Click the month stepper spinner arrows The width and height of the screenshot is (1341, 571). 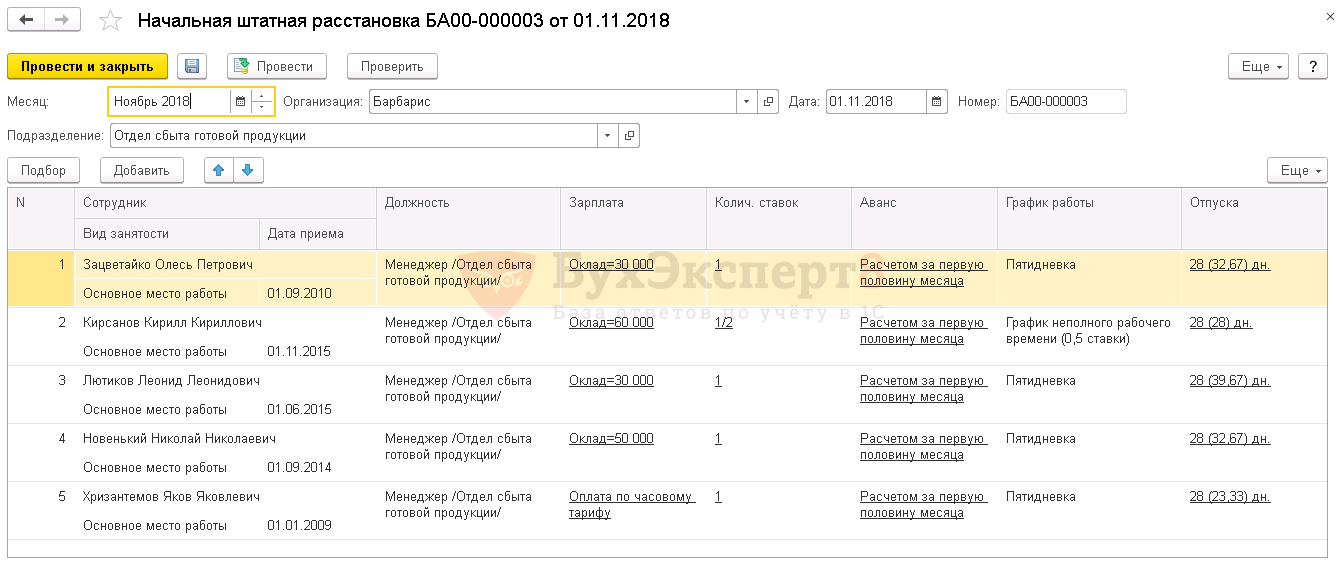[x=262, y=101]
